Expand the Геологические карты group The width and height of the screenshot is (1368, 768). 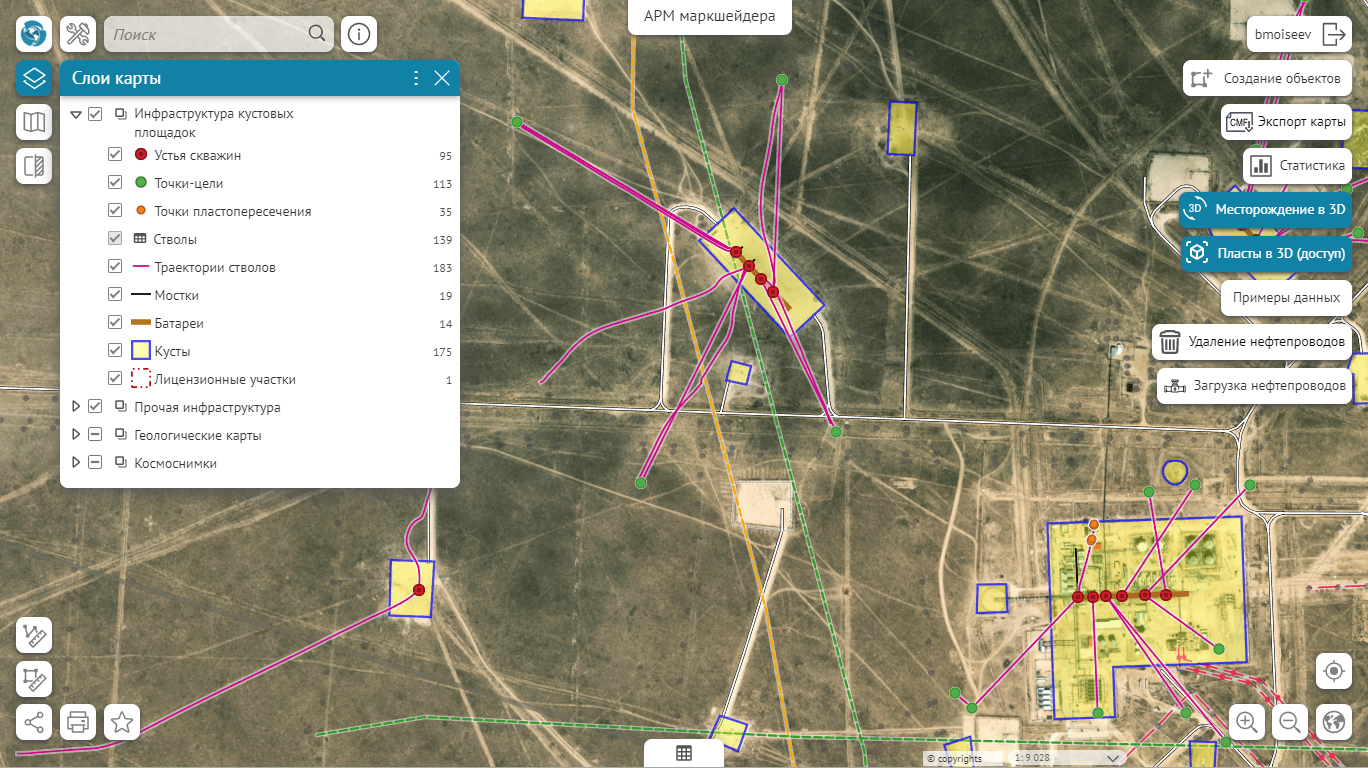pos(76,435)
